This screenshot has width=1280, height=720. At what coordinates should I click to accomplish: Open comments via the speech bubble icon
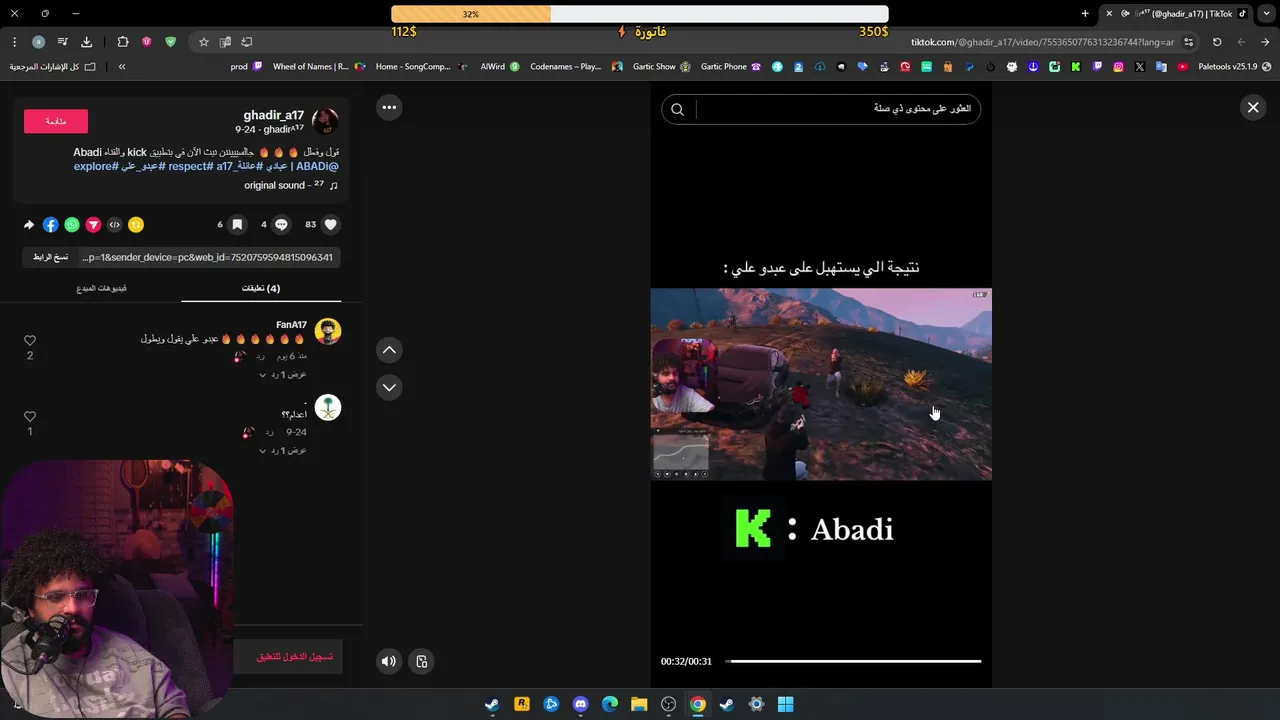[x=281, y=225]
